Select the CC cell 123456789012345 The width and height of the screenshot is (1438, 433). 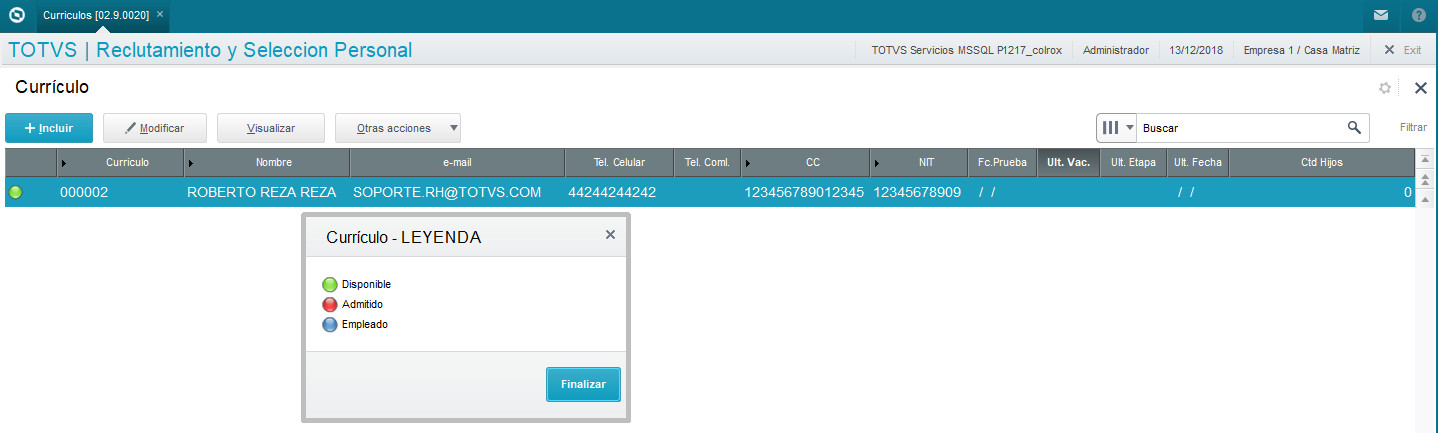point(804,192)
